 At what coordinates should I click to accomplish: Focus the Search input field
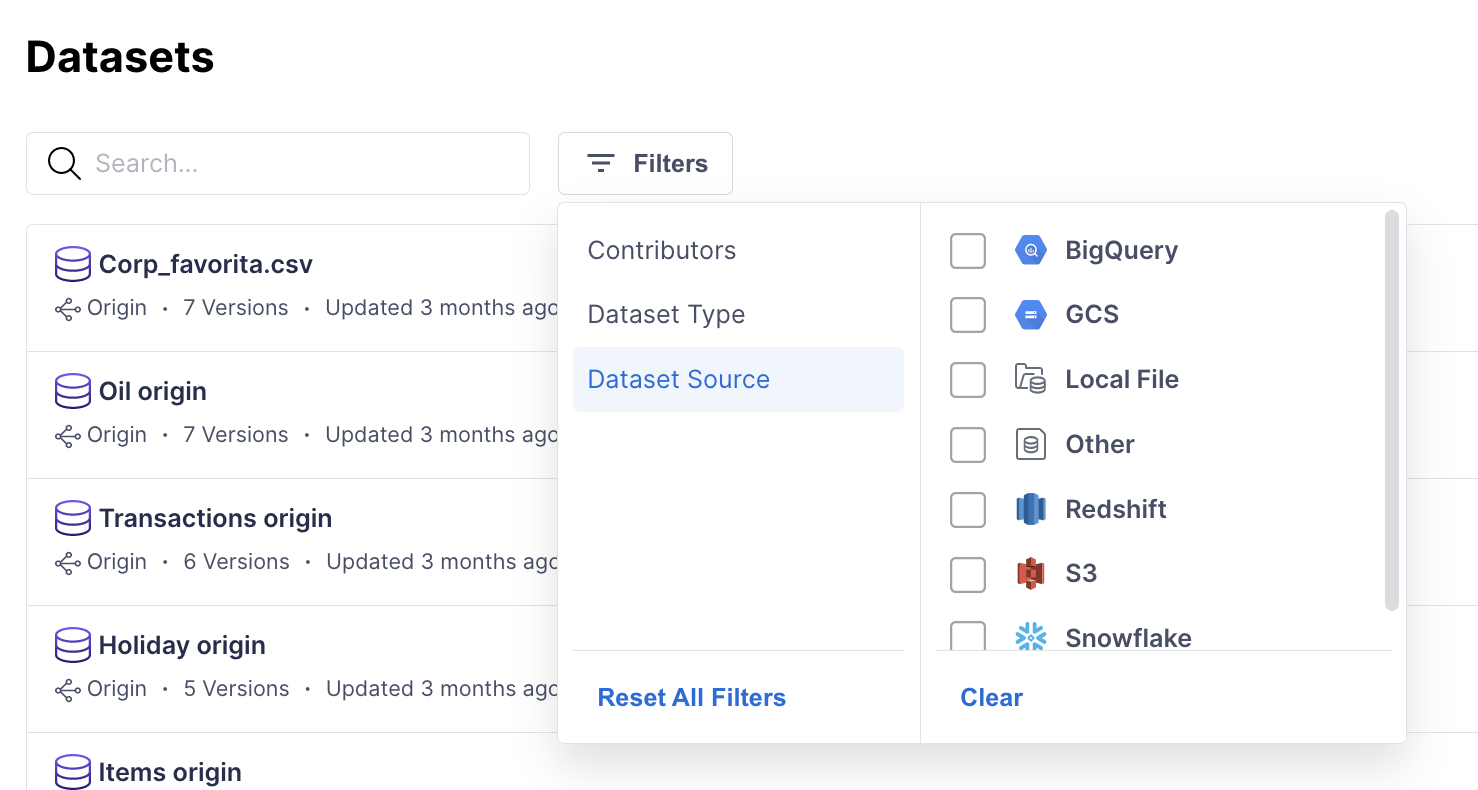tap(300, 164)
